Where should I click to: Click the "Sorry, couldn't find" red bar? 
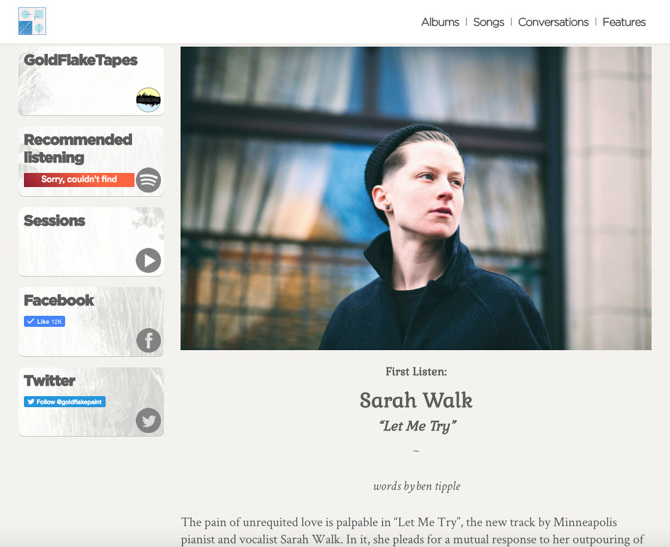click(79, 179)
